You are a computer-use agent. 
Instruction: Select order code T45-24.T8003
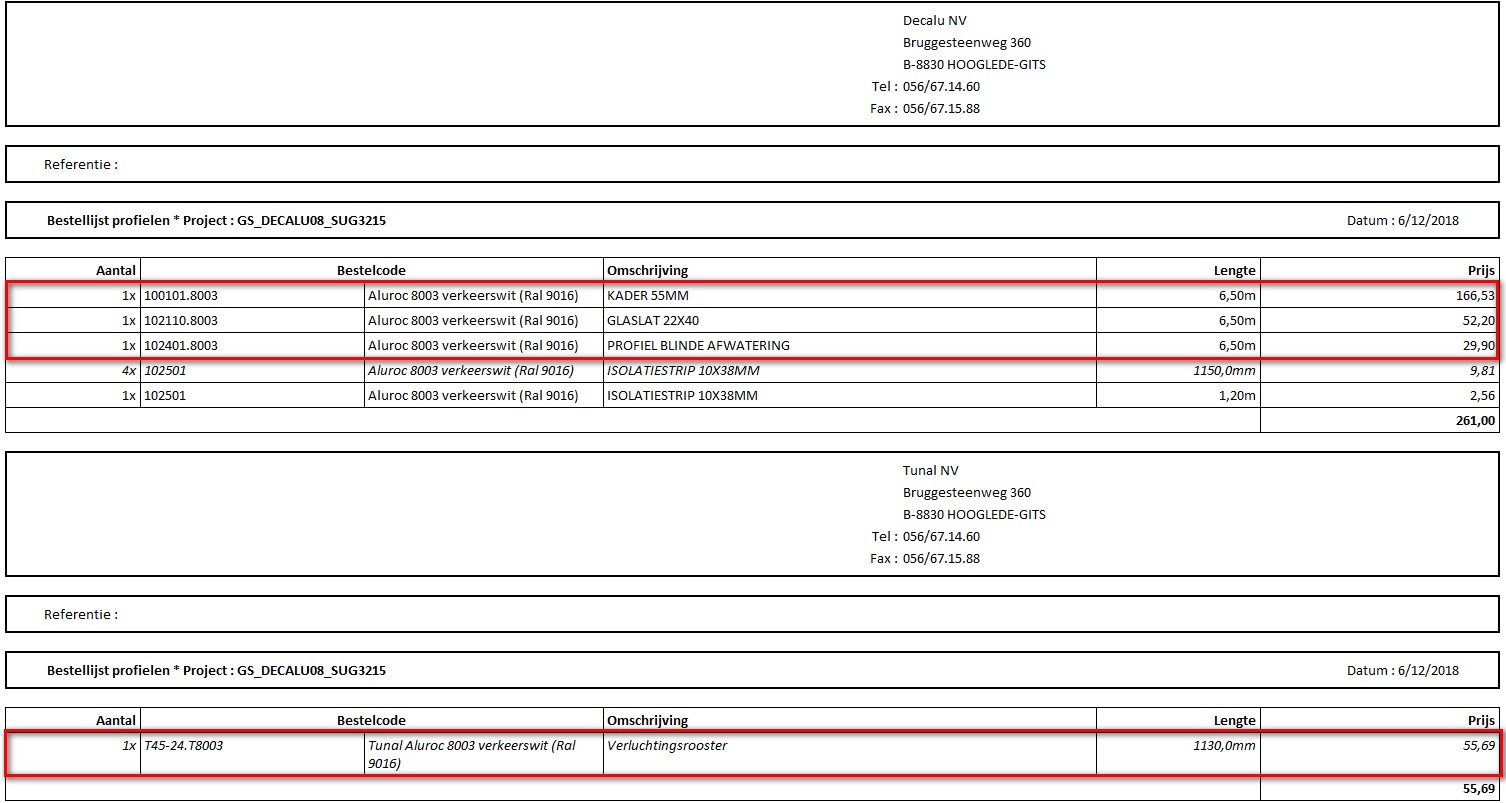(x=184, y=746)
